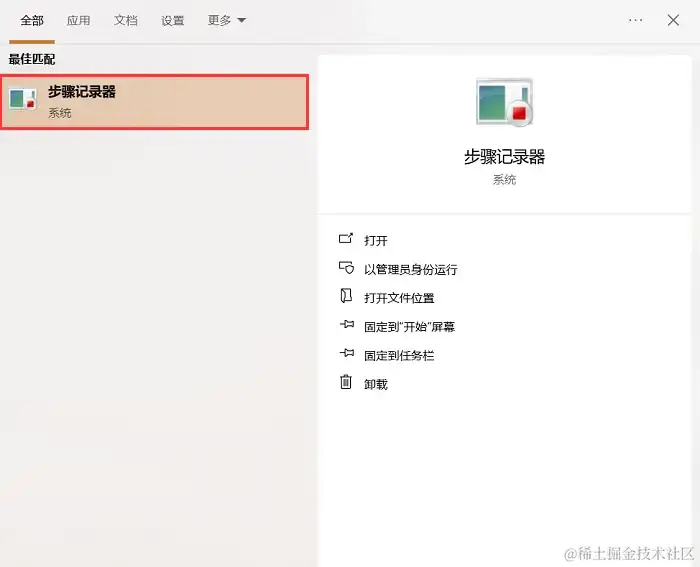Expand the 更多 dropdown
This screenshot has height=567, width=700.
click(x=226, y=21)
